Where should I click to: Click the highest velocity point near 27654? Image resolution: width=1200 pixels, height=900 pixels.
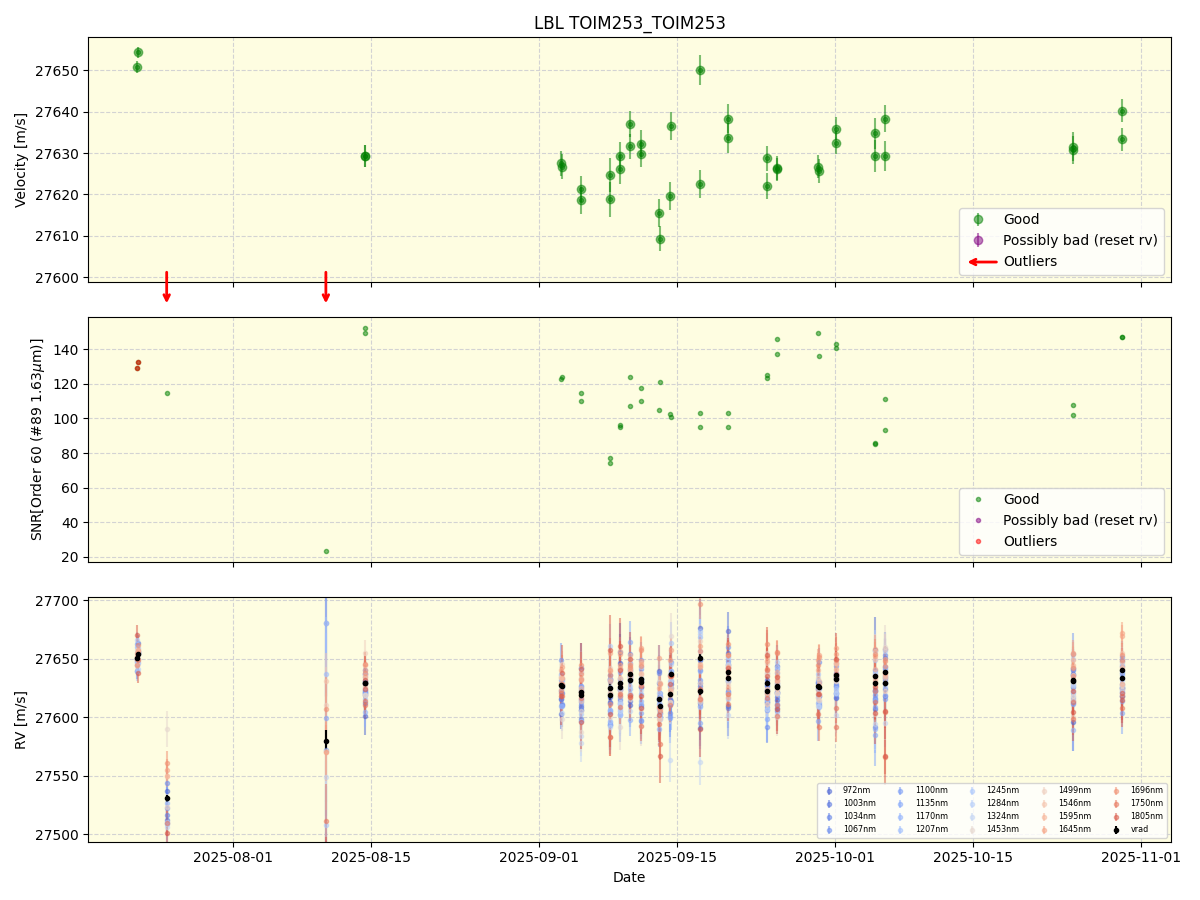(138, 52)
